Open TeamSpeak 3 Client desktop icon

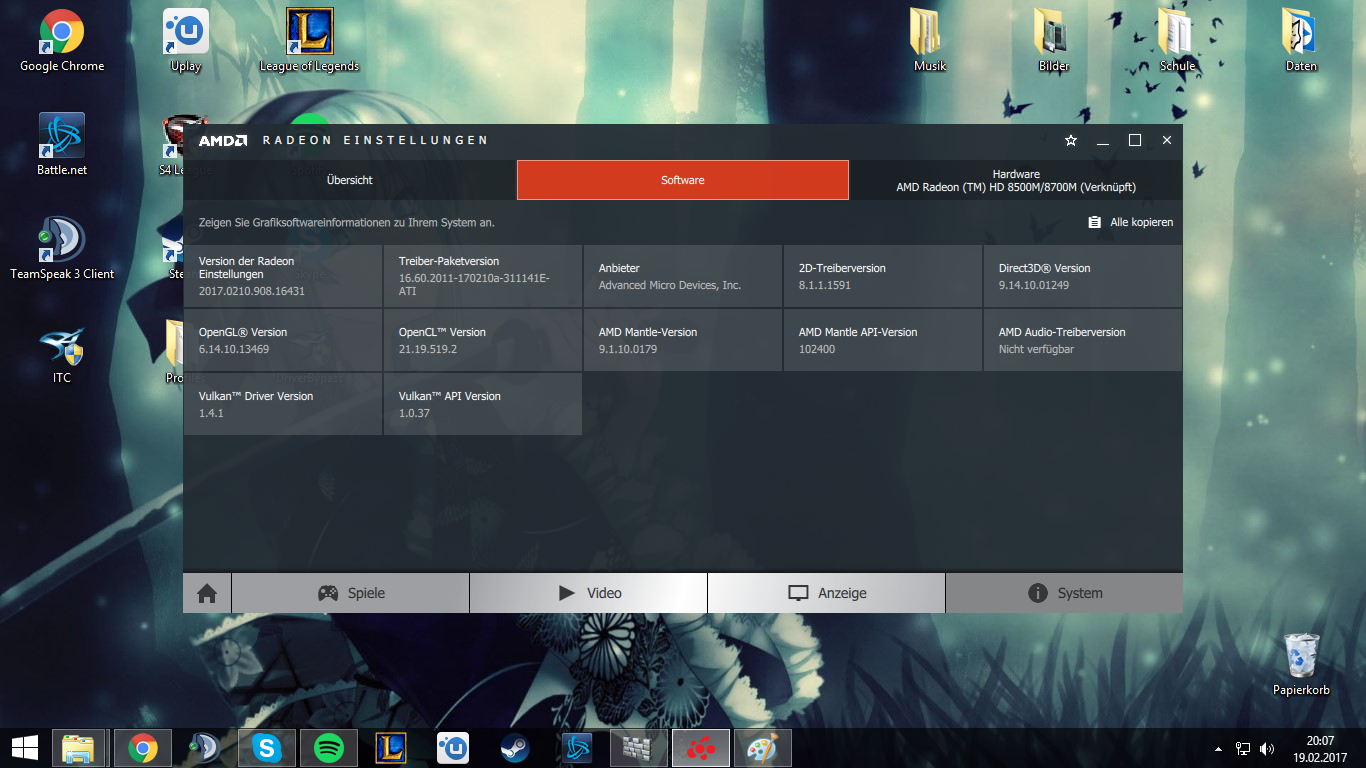tap(62, 249)
